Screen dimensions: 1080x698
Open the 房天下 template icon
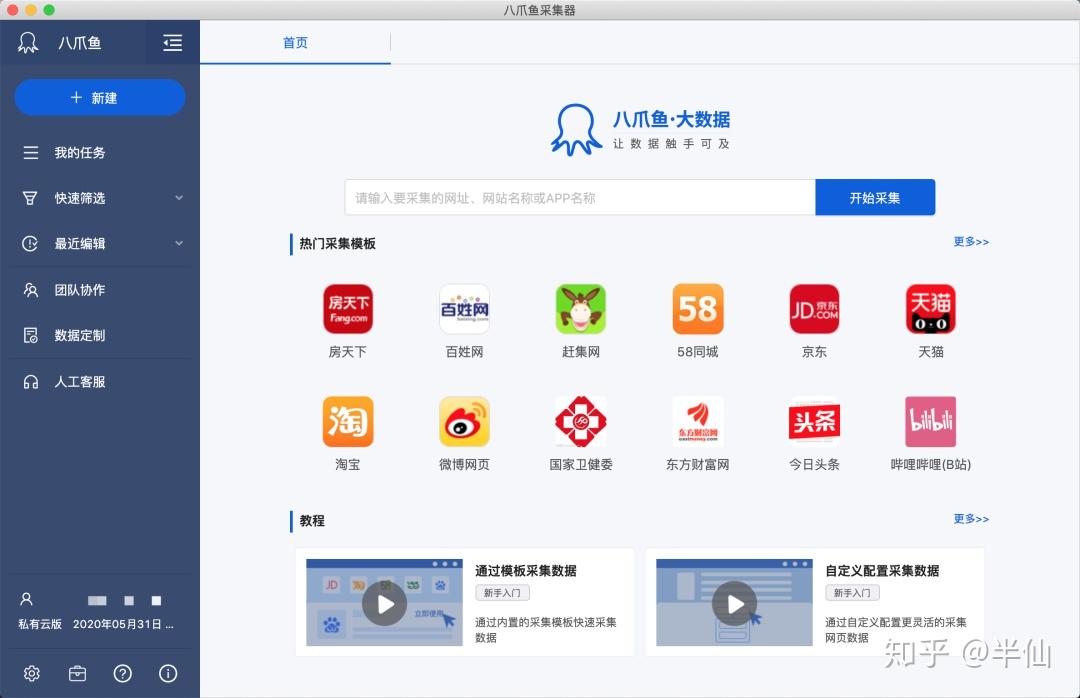coord(348,309)
